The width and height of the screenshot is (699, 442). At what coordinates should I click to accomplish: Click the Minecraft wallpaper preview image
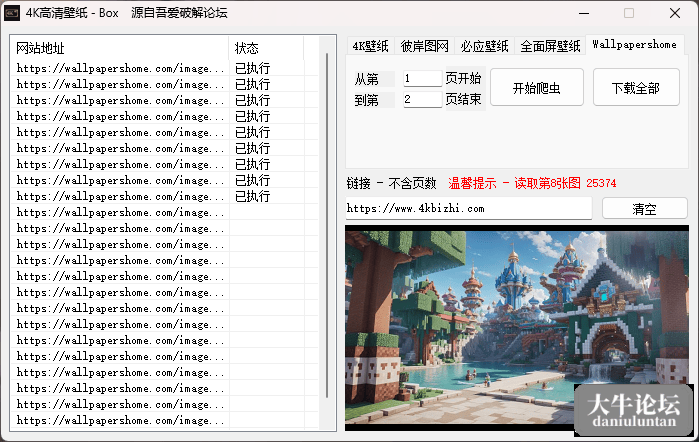pos(517,328)
